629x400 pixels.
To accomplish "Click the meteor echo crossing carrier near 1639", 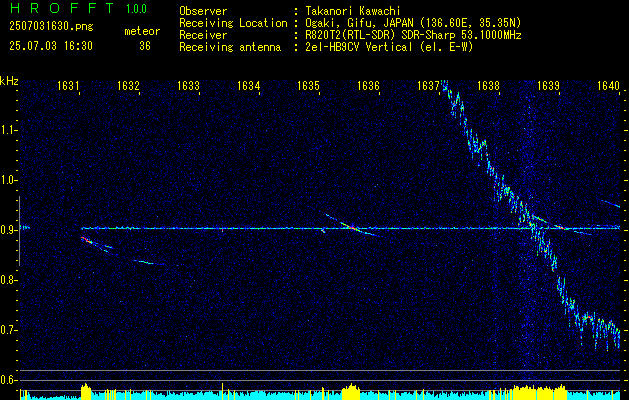I will pyautogui.click(x=559, y=227).
